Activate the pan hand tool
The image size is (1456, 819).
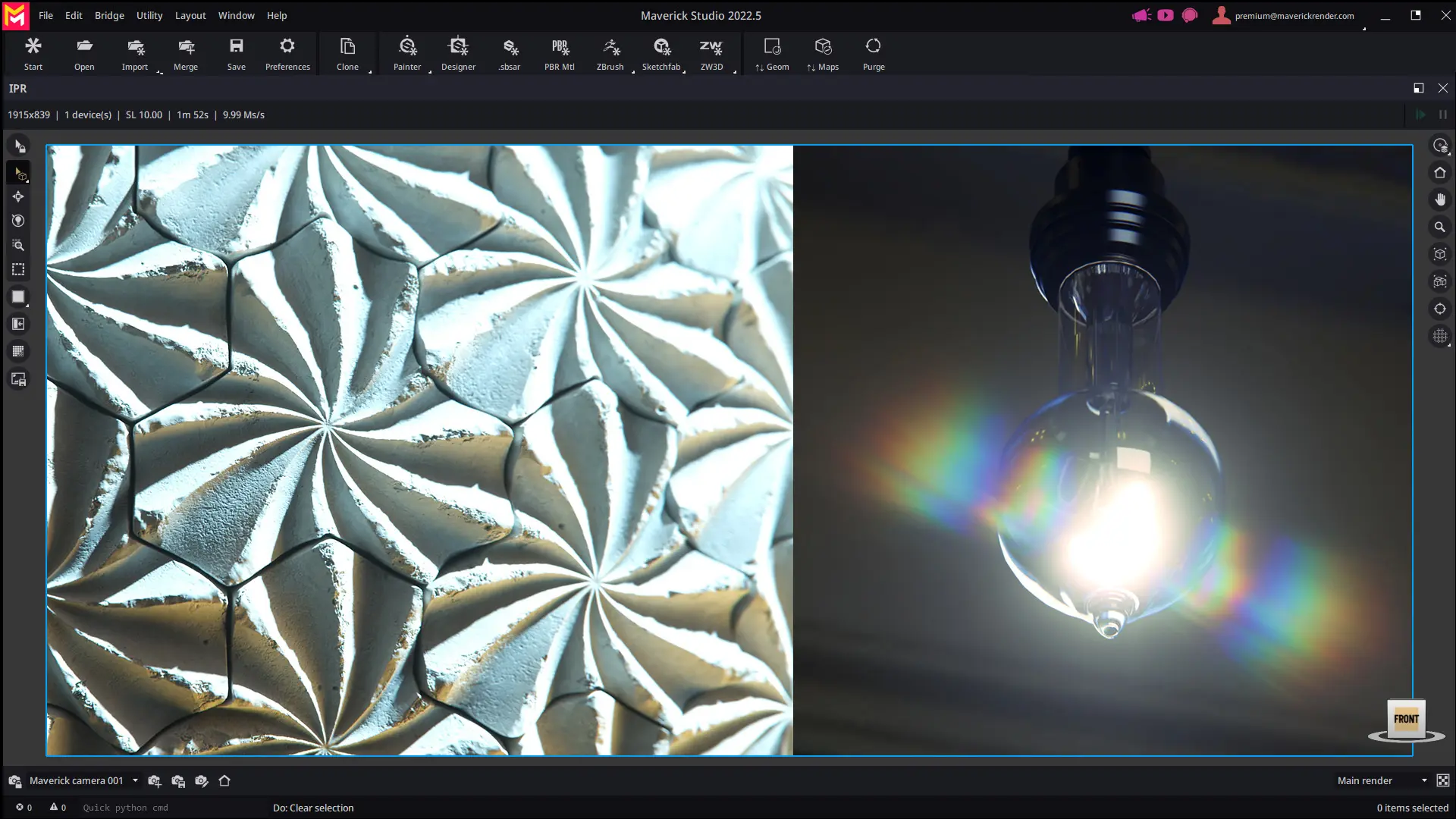[x=1439, y=199]
